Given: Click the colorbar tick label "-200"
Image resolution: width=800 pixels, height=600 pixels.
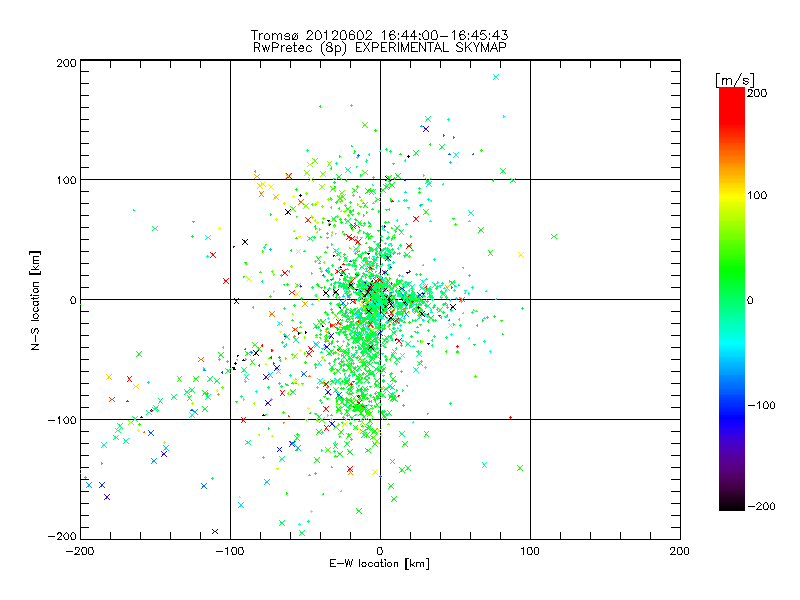Looking at the screenshot, I should tap(761, 507).
